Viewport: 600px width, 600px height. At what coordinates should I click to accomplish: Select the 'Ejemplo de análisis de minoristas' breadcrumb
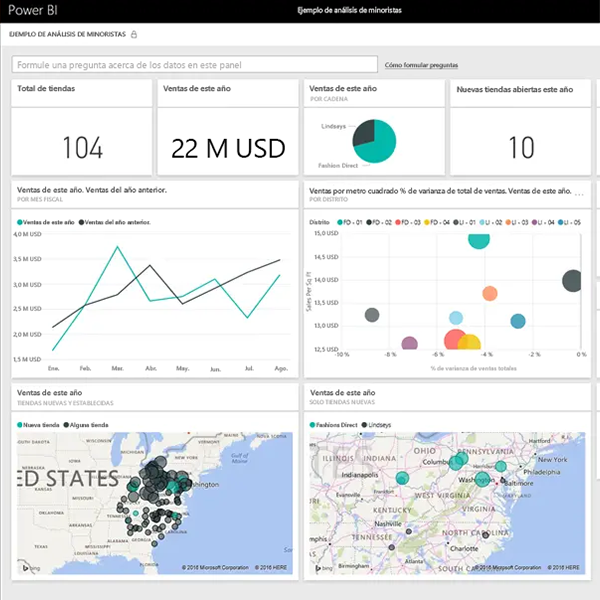point(68,34)
